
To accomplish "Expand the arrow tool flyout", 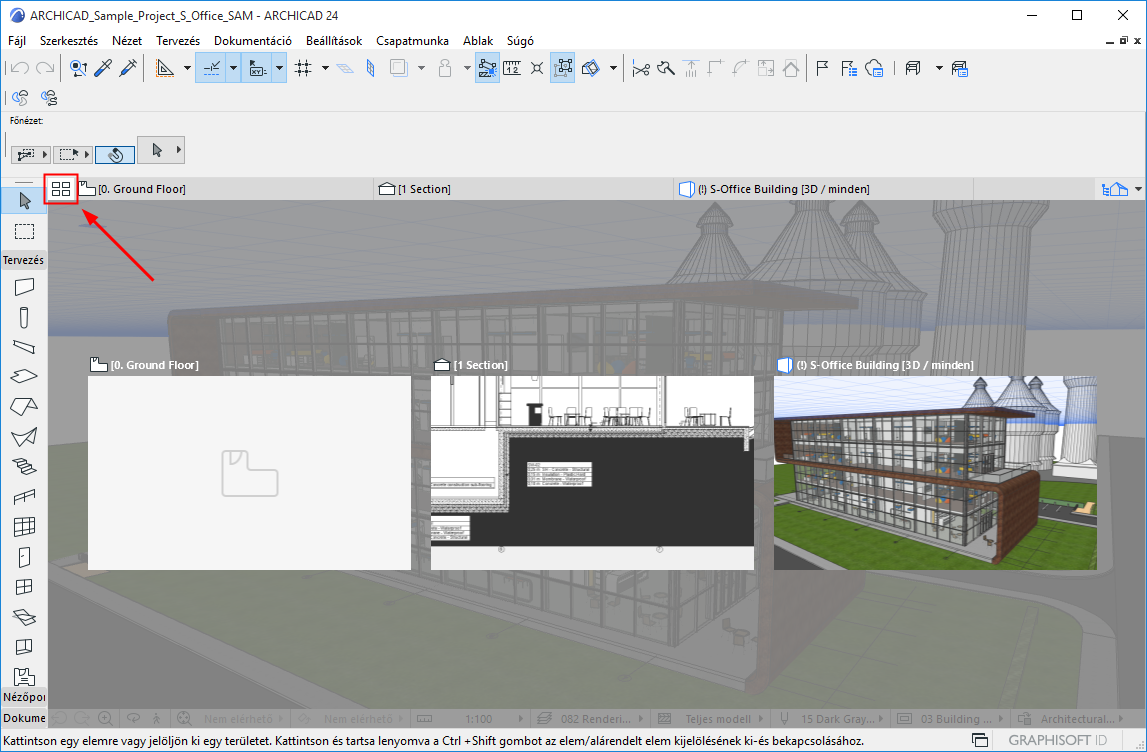I will pos(178,150).
